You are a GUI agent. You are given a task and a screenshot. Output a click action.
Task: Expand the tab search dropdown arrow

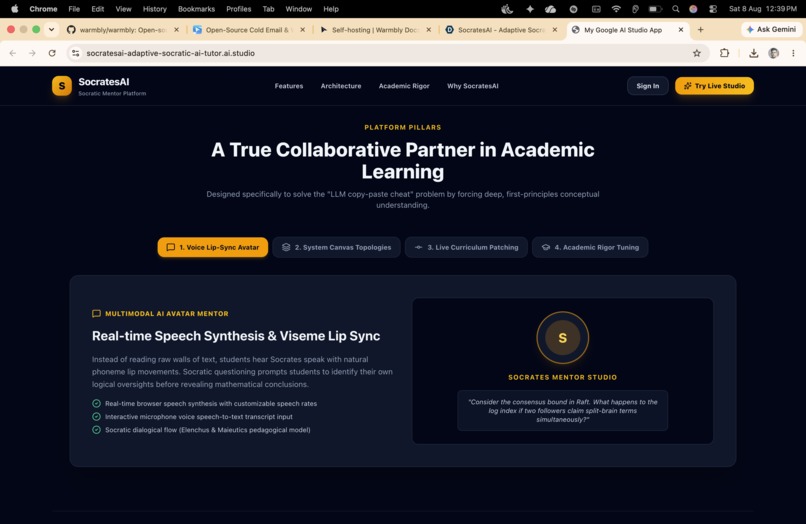pyautogui.click(x=51, y=29)
